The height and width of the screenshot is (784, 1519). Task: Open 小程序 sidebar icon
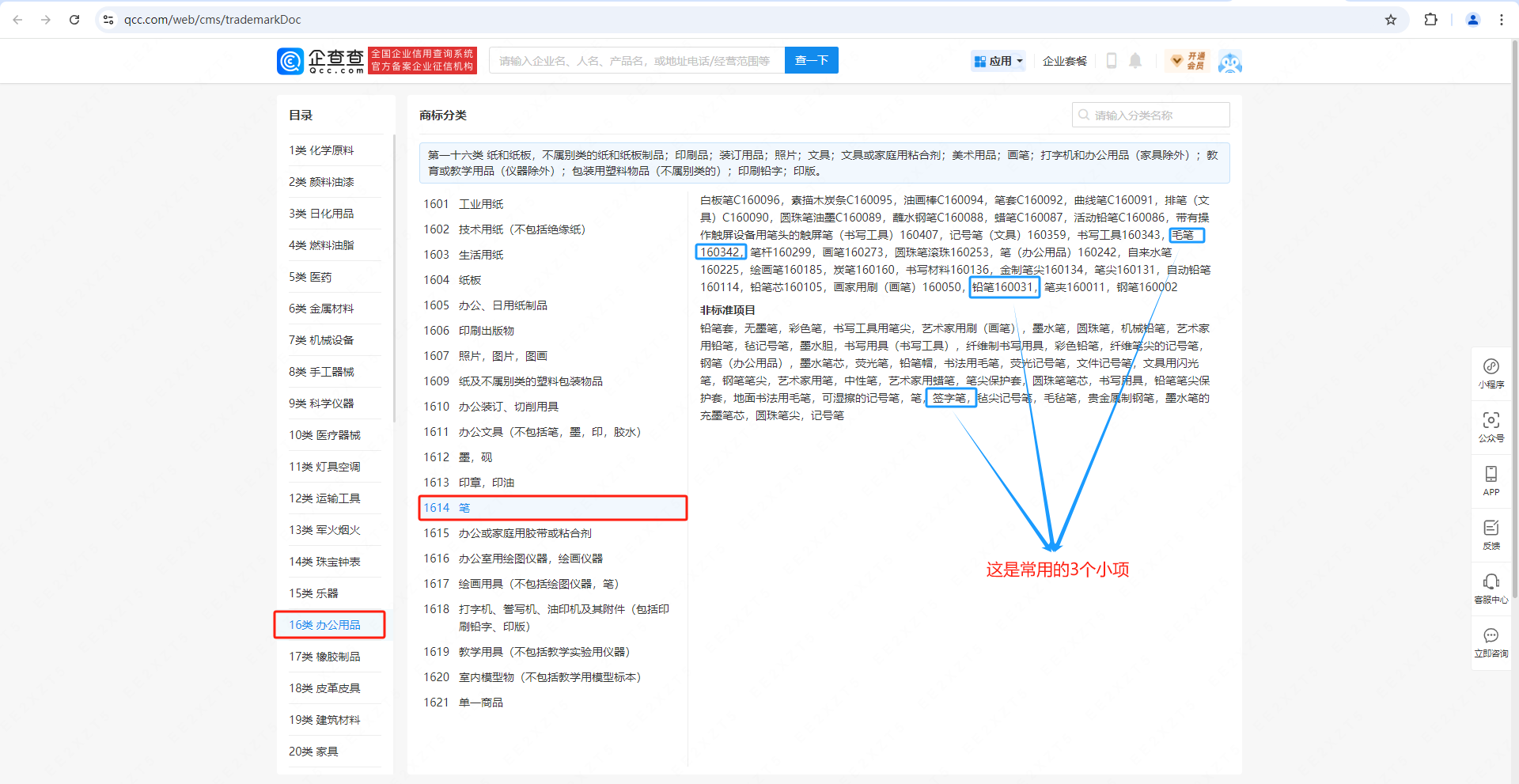click(1491, 373)
